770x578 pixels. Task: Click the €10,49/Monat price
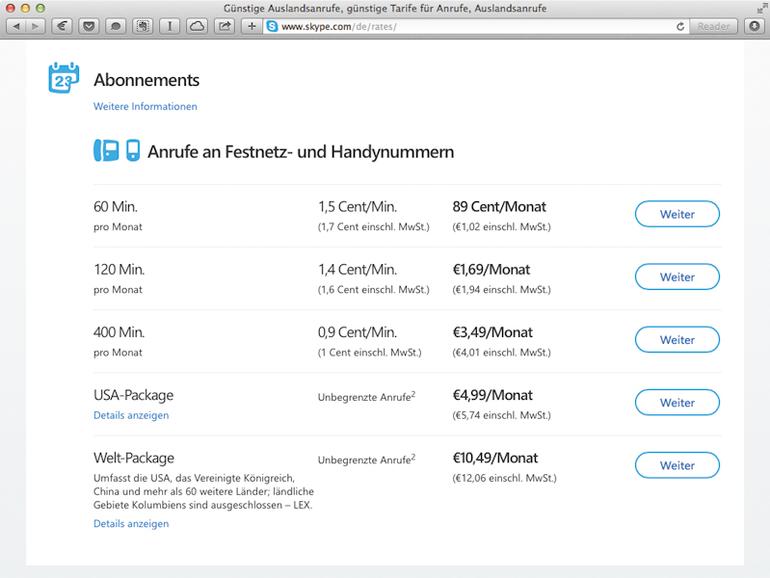pyautogui.click(x=495, y=458)
